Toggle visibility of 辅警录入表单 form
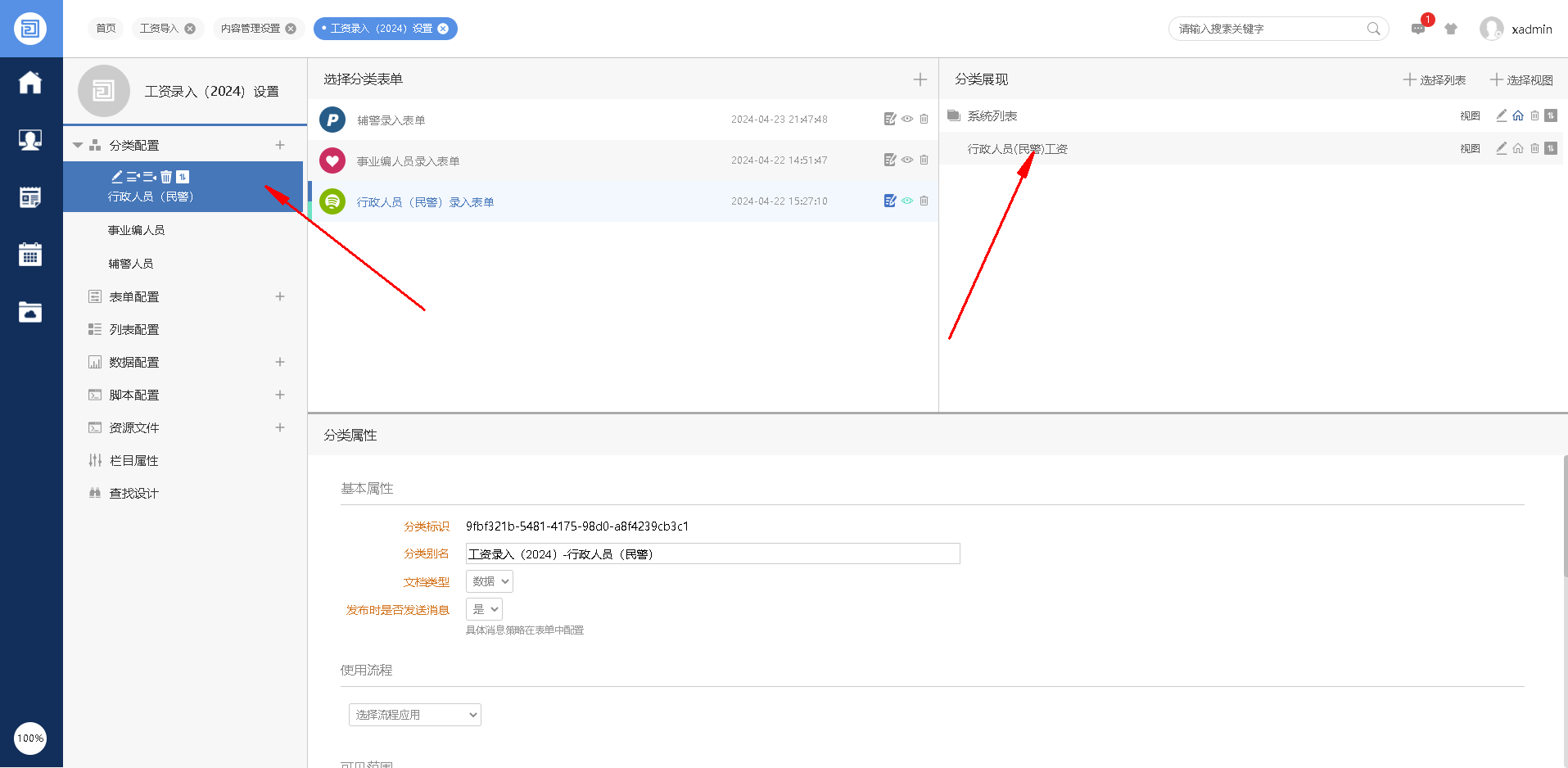 tap(907, 120)
